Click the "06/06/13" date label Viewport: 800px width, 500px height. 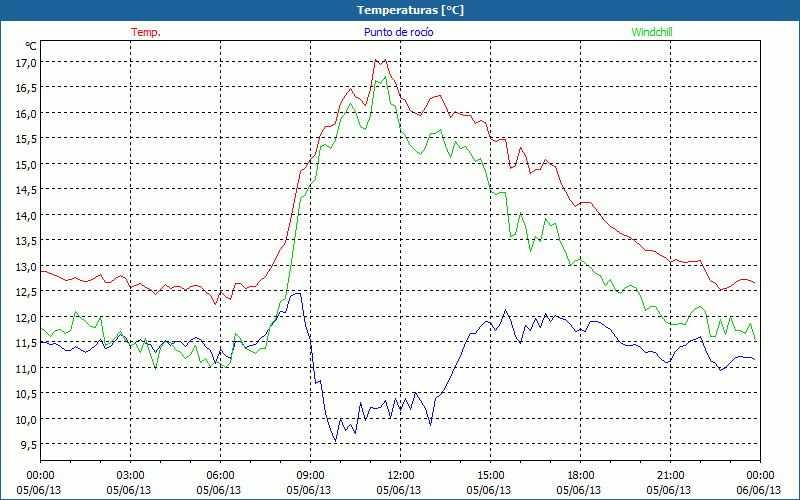759,490
